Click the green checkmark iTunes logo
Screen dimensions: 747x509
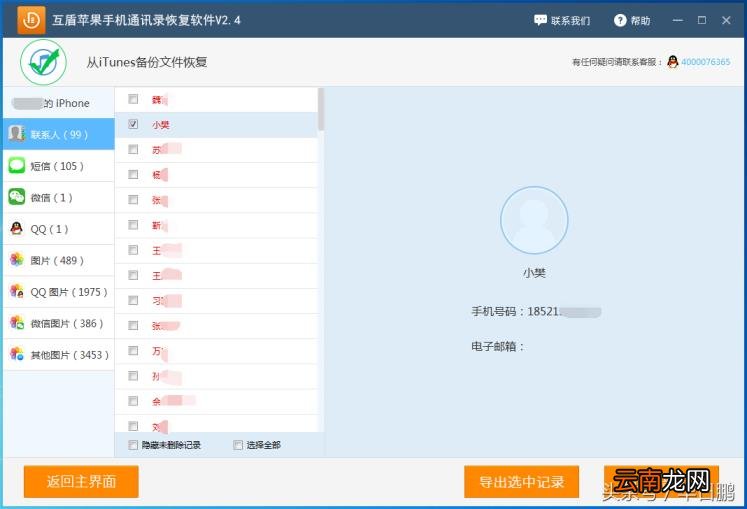click(43, 62)
